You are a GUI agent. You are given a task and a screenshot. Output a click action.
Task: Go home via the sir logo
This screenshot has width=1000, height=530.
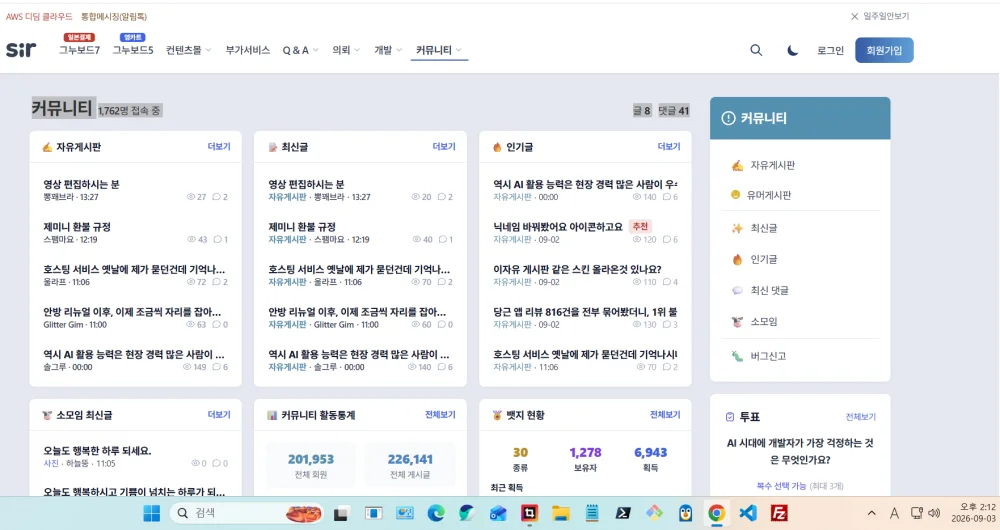(21, 49)
